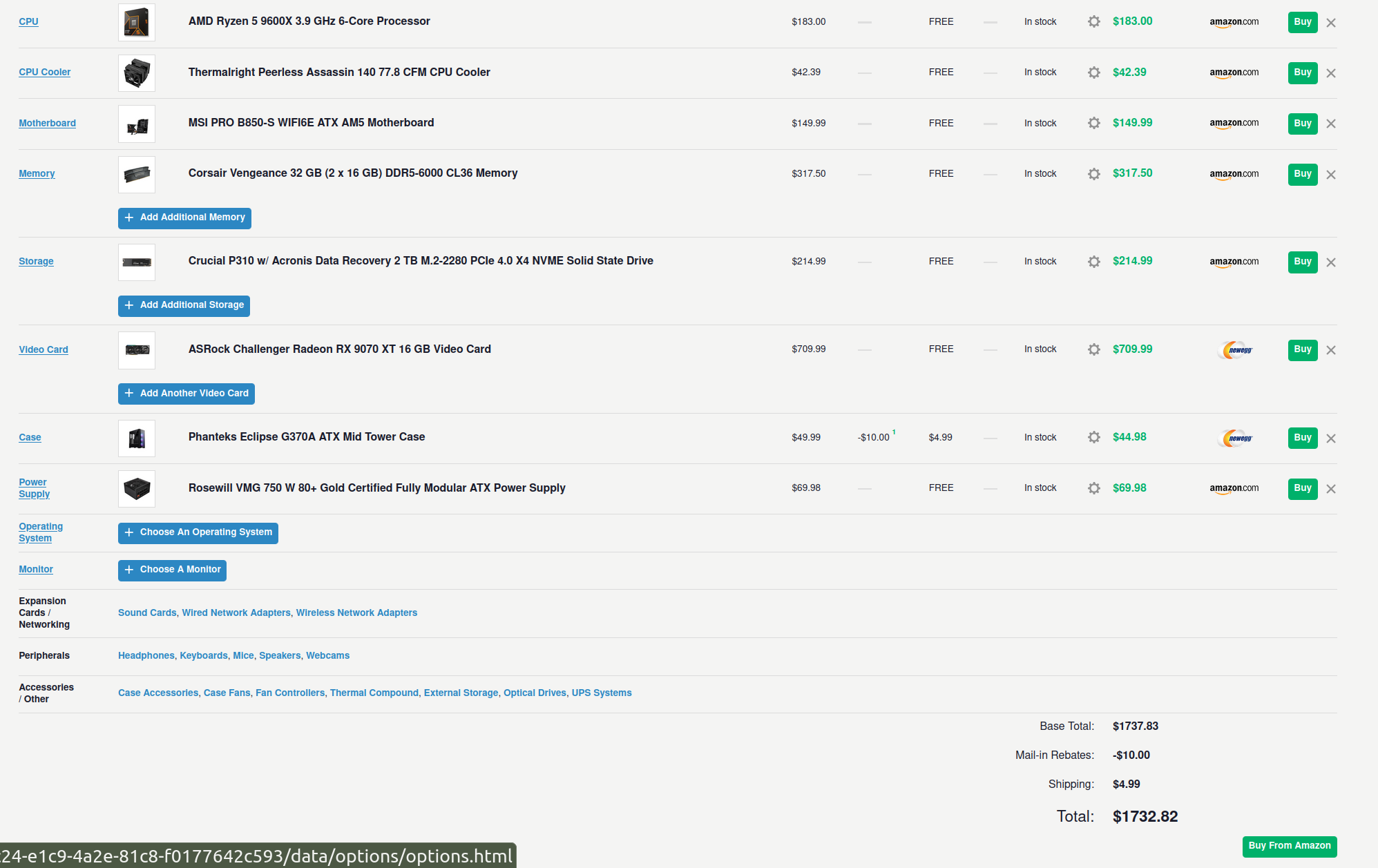Click Choose A Monitor button
The image size is (1378, 868).
172,570
